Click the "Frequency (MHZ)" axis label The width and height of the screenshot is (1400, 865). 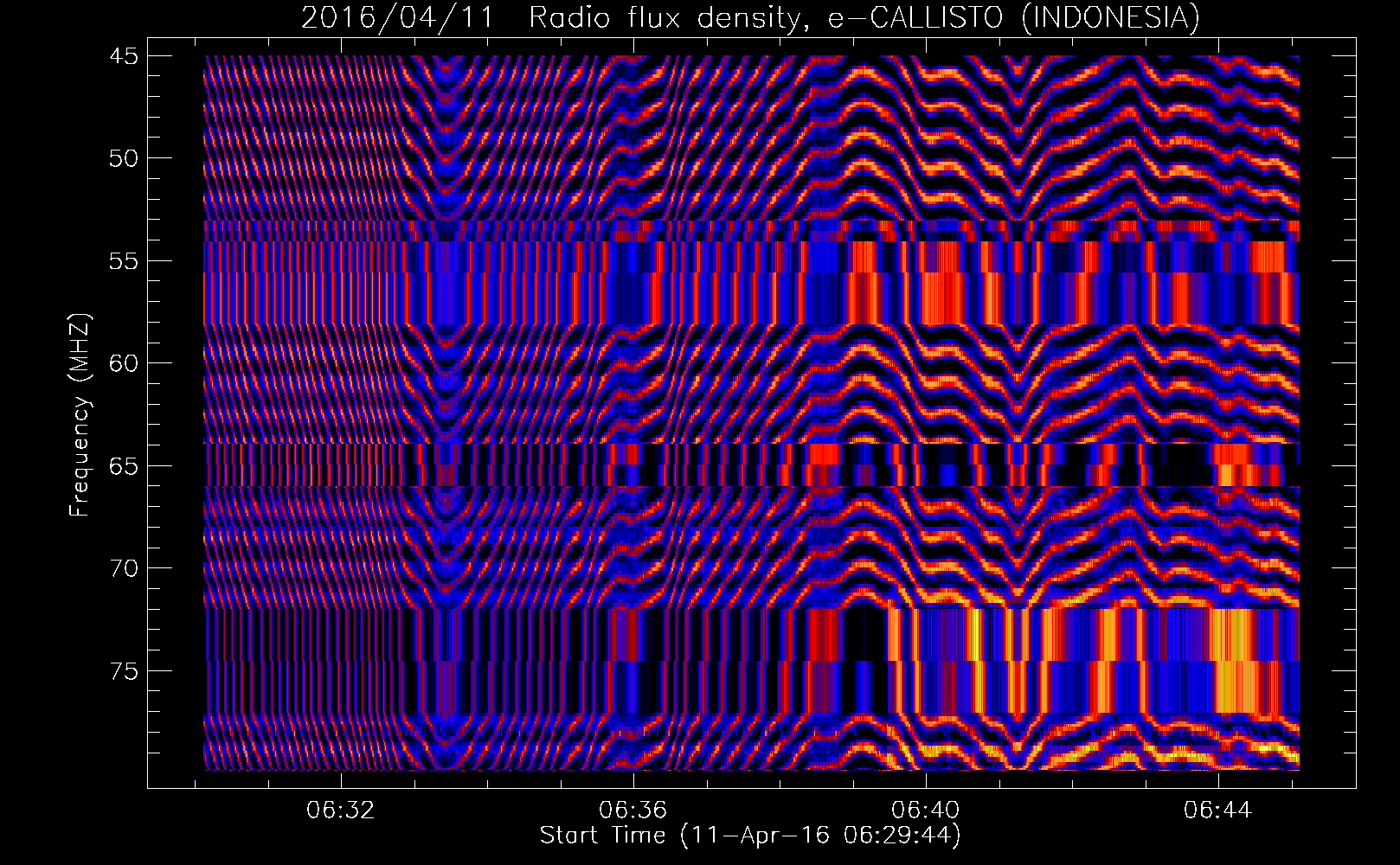(80, 415)
